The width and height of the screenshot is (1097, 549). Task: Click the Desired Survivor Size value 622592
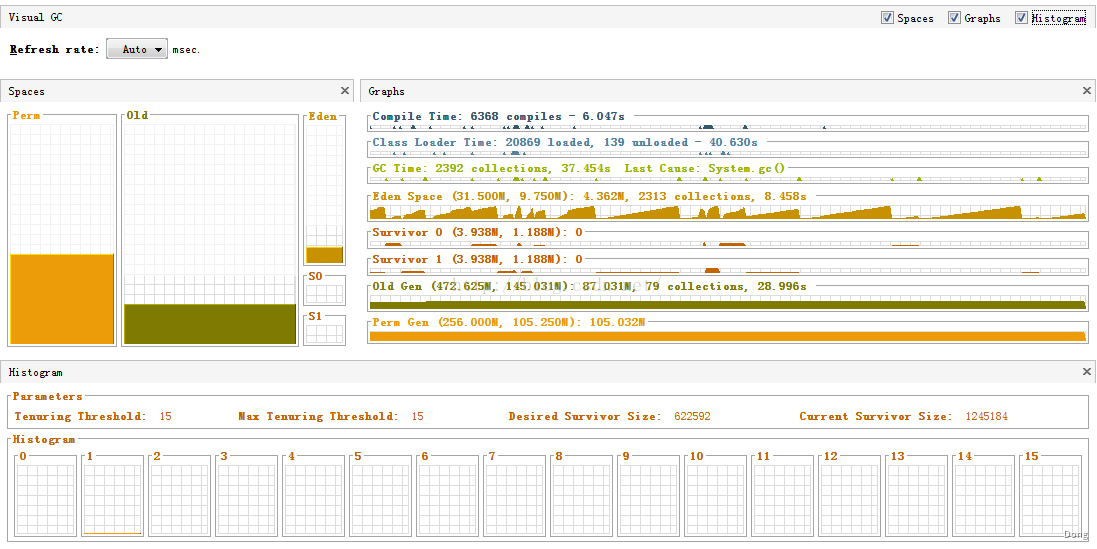click(x=693, y=416)
